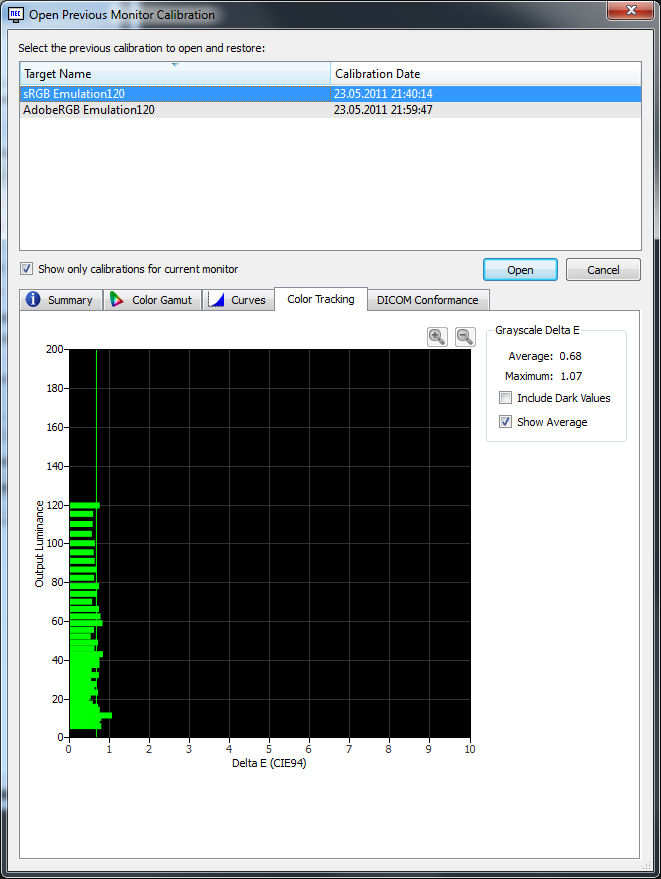
Task: Uncheck the Show Average checkbox
Action: click(506, 422)
